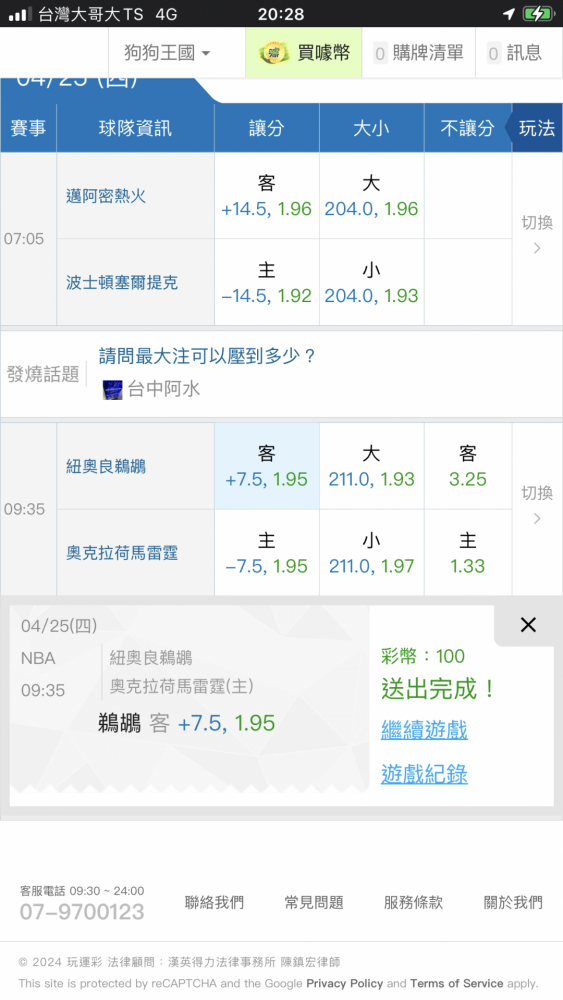
Task: Open the 狗狗王國 dropdown menu
Action: [x=167, y=53]
